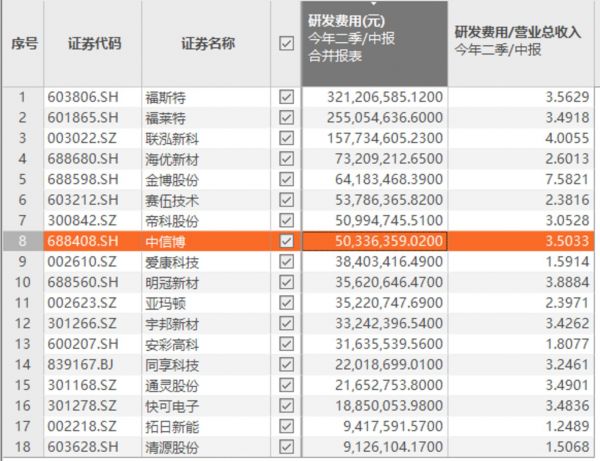Select the highlighted cell 50,336,359.0200
Viewport: 600px width, 461px height.
point(375,241)
